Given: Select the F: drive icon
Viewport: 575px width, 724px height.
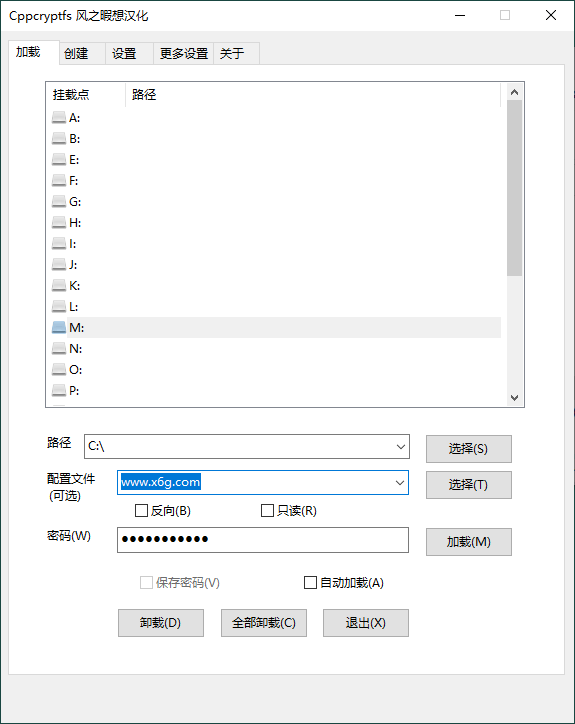Looking at the screenshot, I should tap(59, 181).
